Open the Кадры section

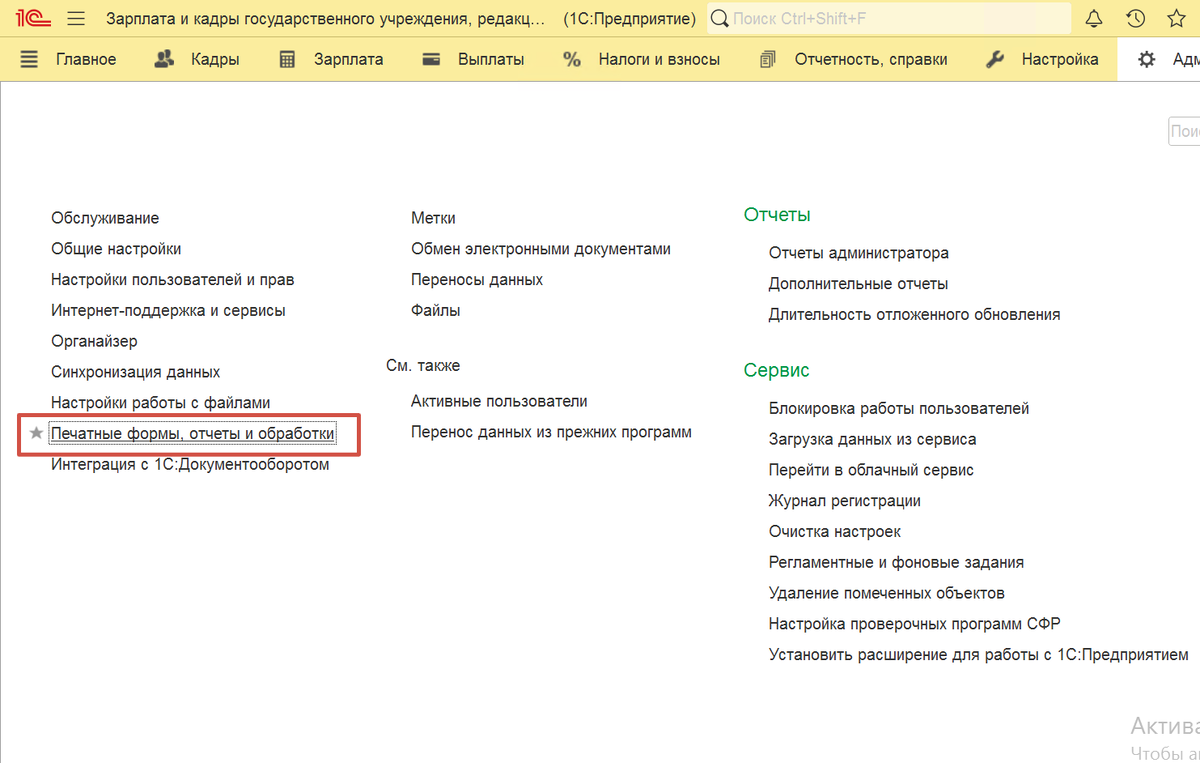coord(215,59)
